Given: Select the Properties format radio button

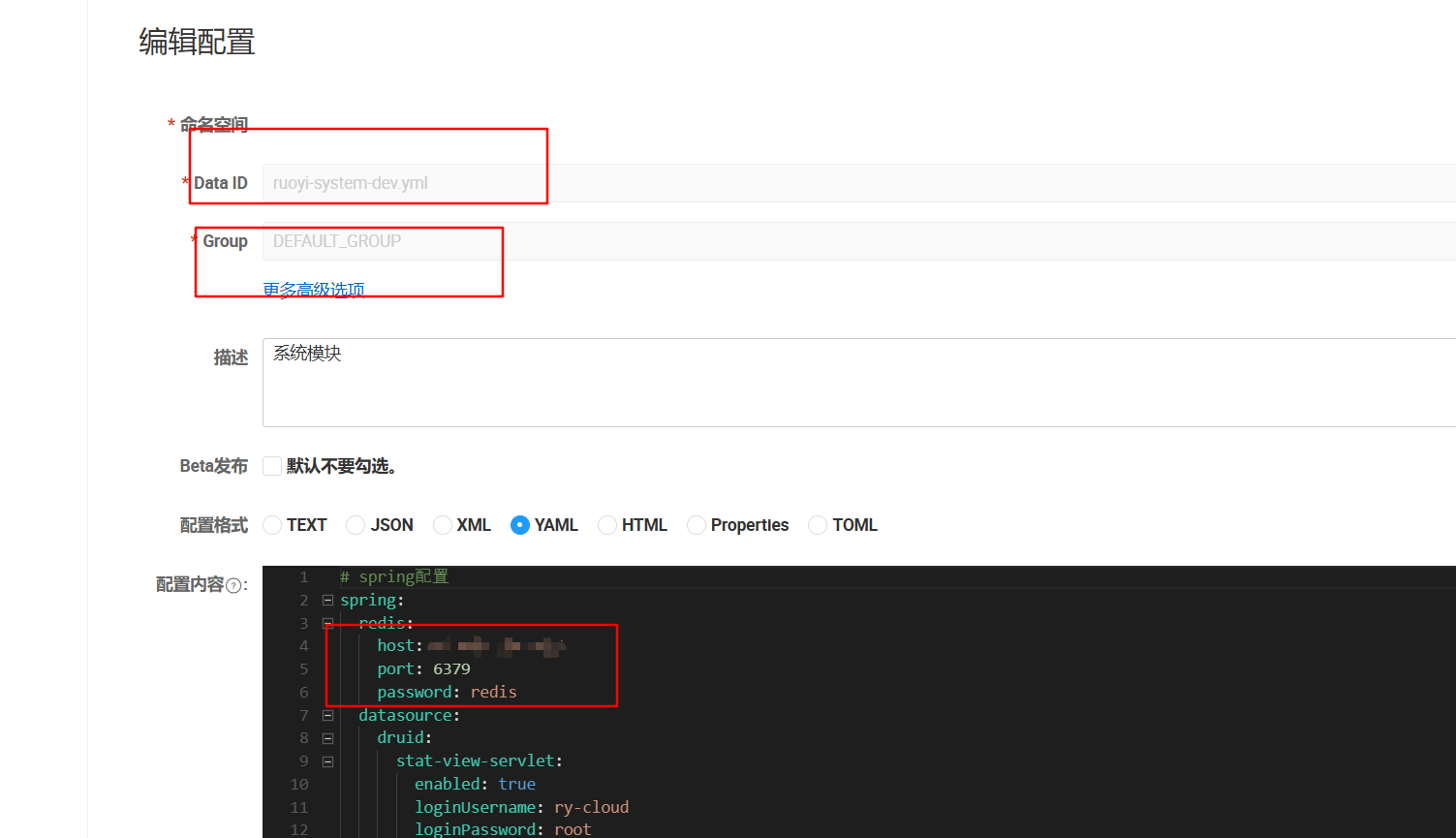Looking at the screenshot, I should 697,525.
